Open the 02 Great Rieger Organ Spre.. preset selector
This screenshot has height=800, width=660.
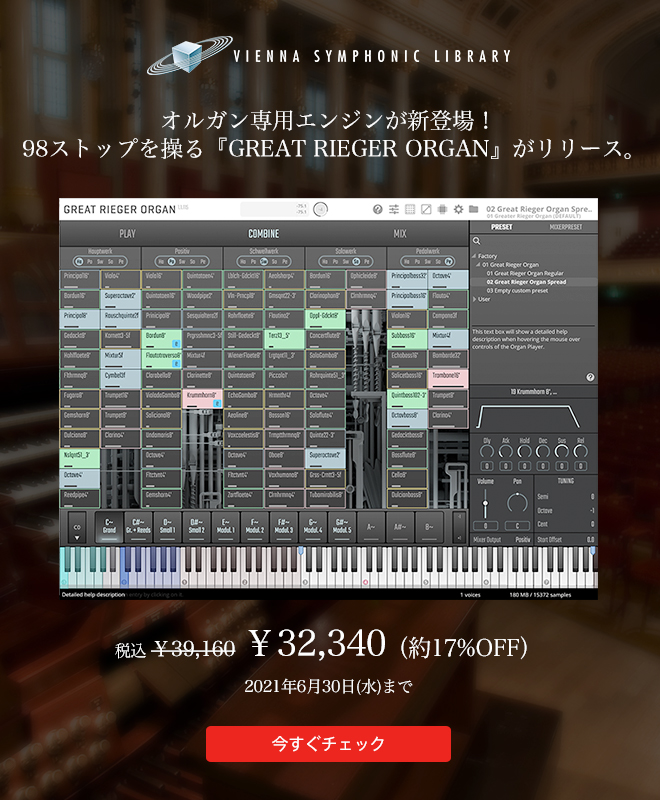[539, 209]
